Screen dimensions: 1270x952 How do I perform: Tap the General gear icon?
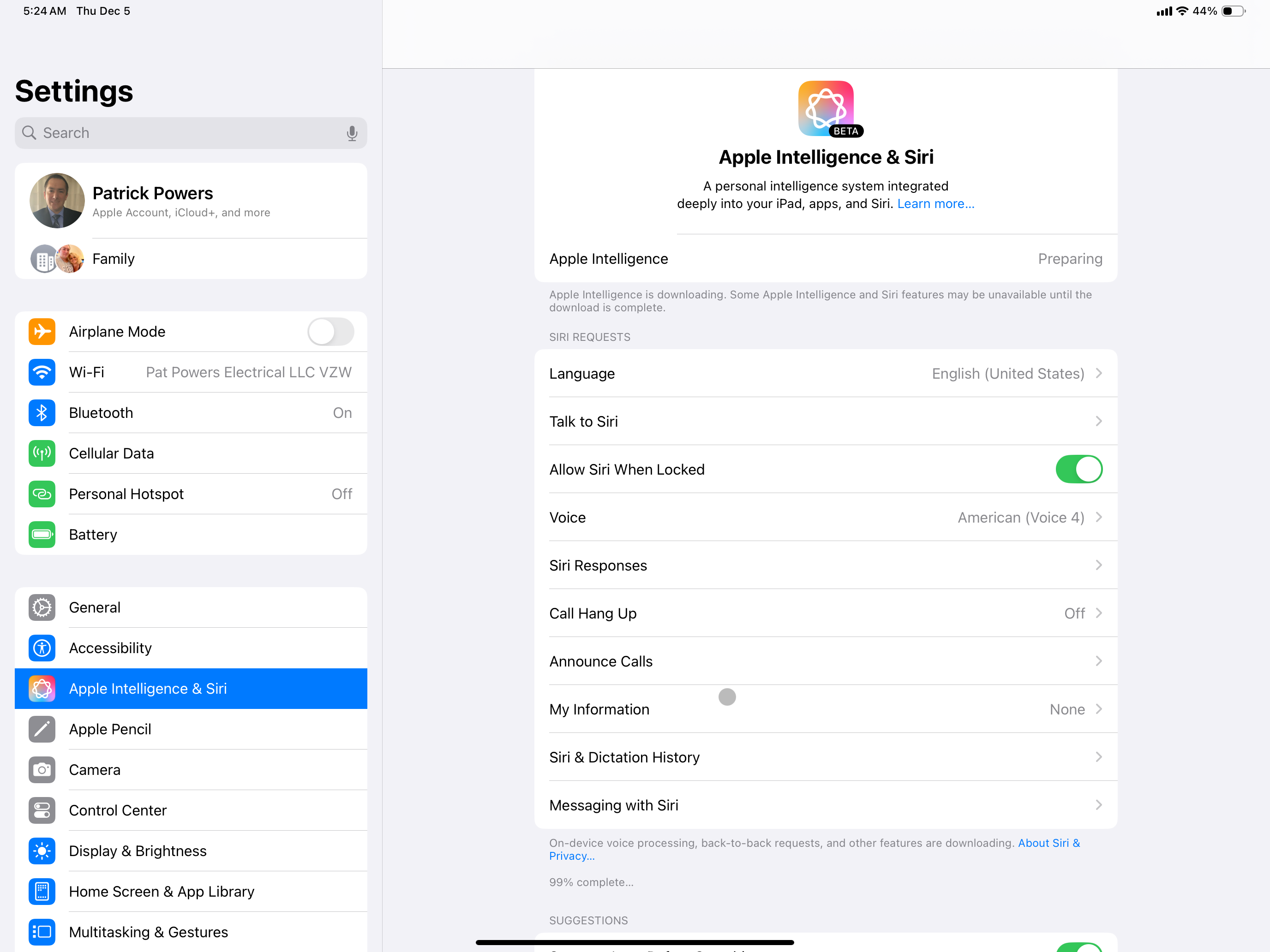click(42, 607)
